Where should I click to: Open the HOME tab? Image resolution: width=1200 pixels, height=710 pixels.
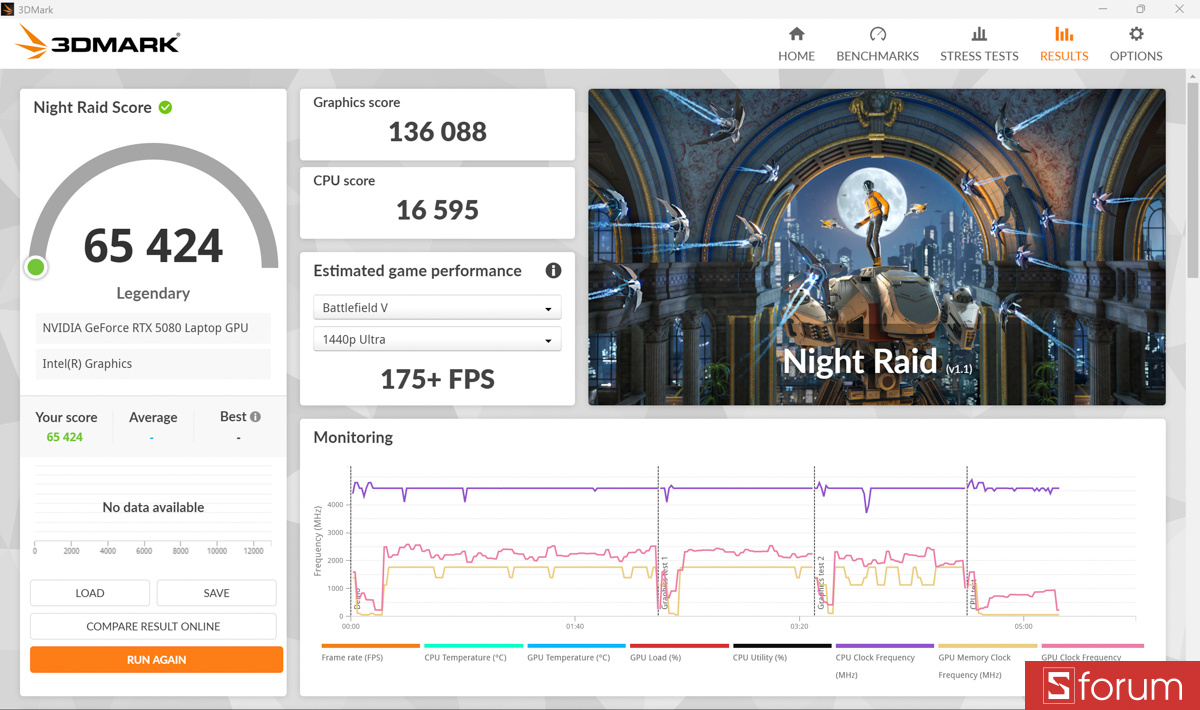point(796,44)
